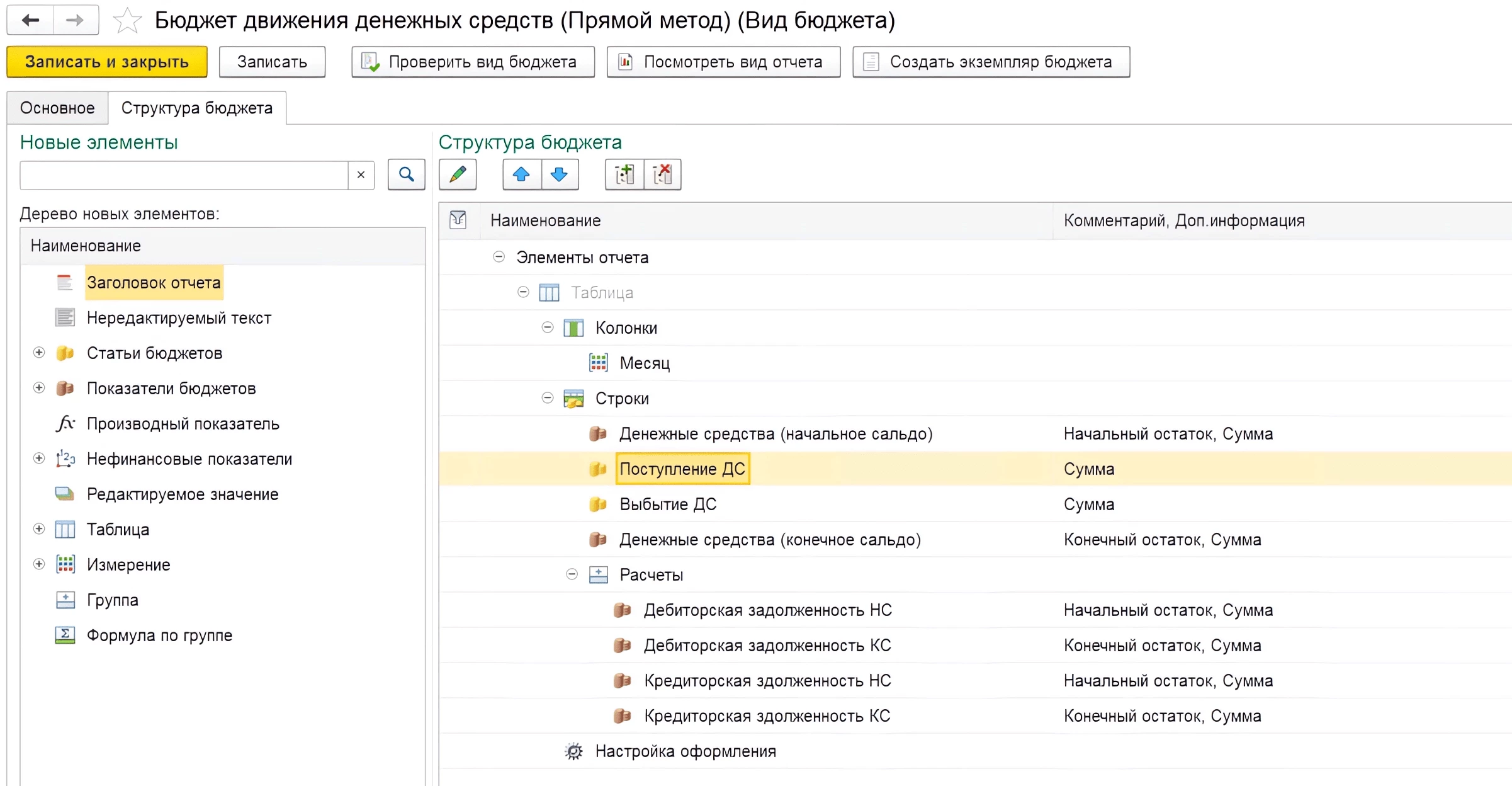The image size is (1512, 786).
Task: Go back with the left arrow
Action: point(30,21)
